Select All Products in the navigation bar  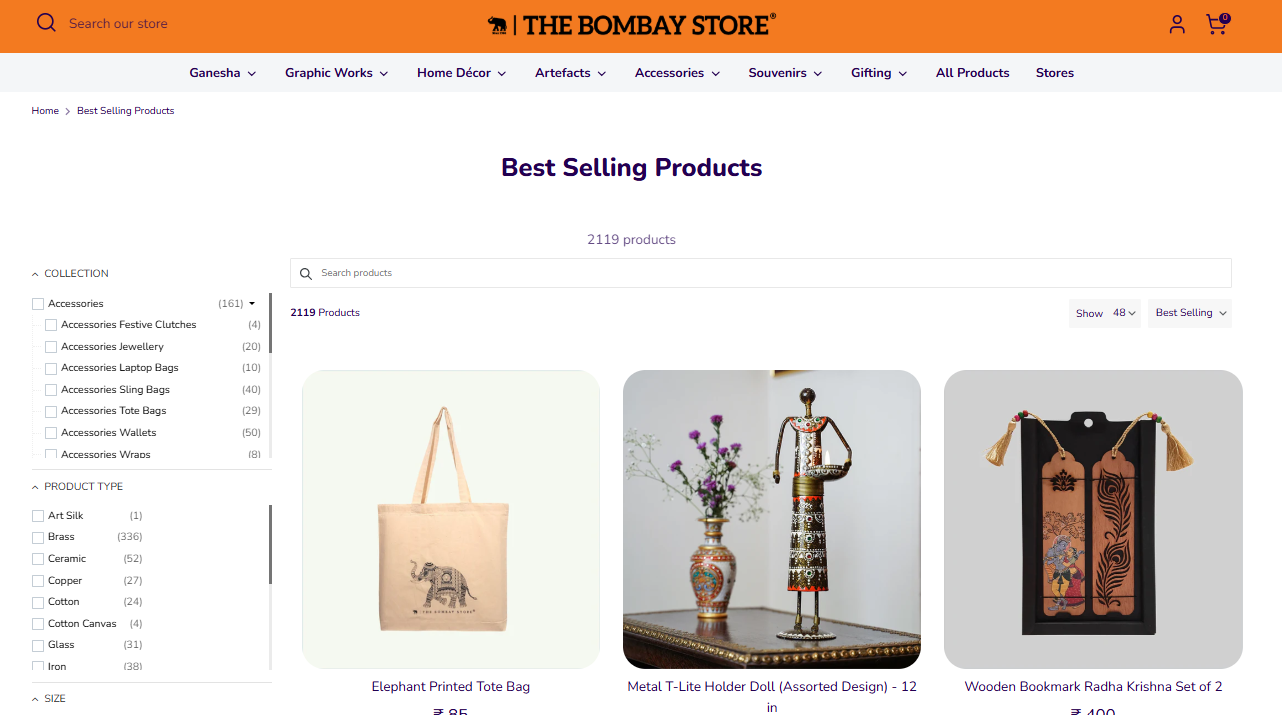point(972,72)
